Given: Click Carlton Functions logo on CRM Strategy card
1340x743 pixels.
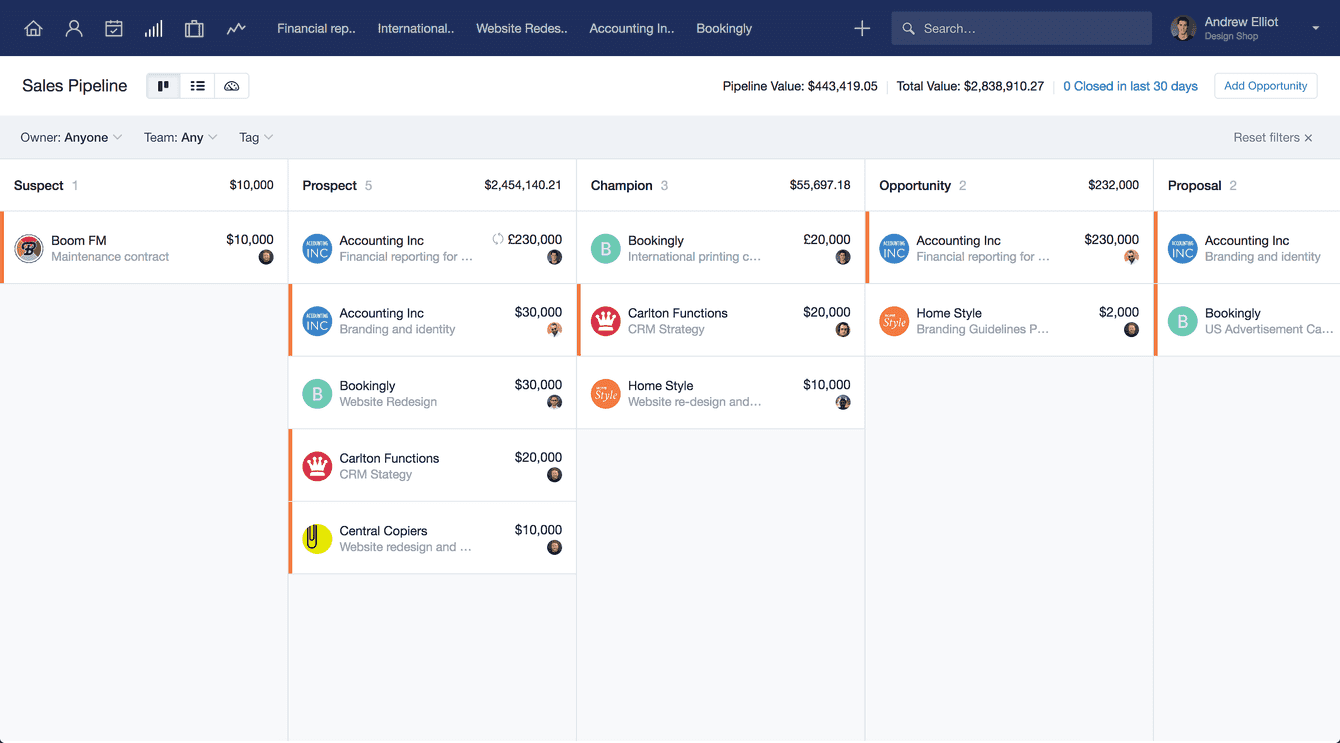Looking at the screenshot, I should [x=606, y=321].
